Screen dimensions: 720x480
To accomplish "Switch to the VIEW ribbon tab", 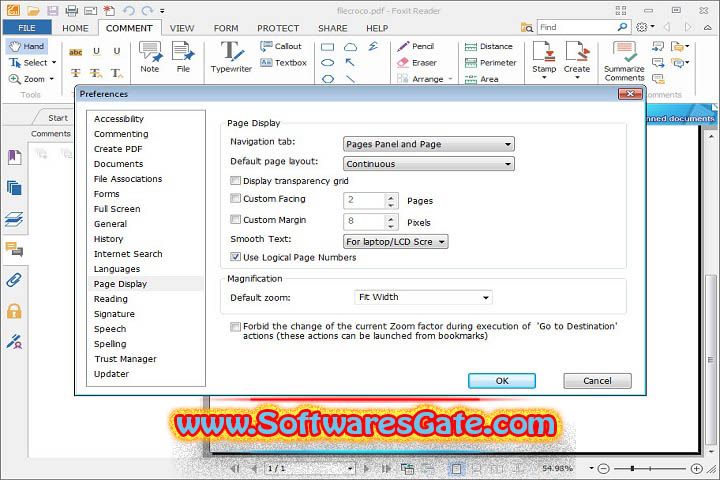I will 182,28.
